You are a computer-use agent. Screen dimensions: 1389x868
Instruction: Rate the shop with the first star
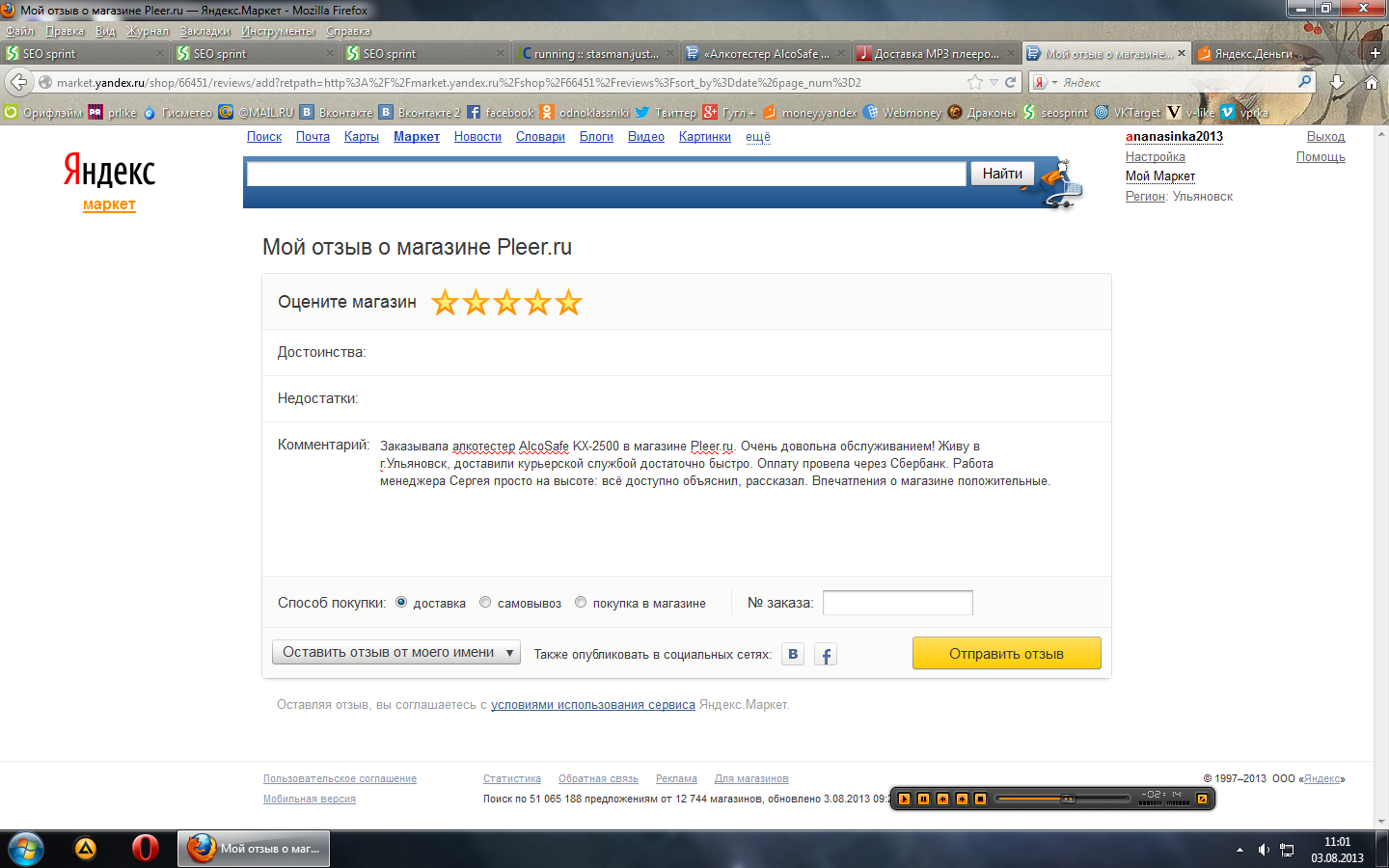click(x=446, y=303)
